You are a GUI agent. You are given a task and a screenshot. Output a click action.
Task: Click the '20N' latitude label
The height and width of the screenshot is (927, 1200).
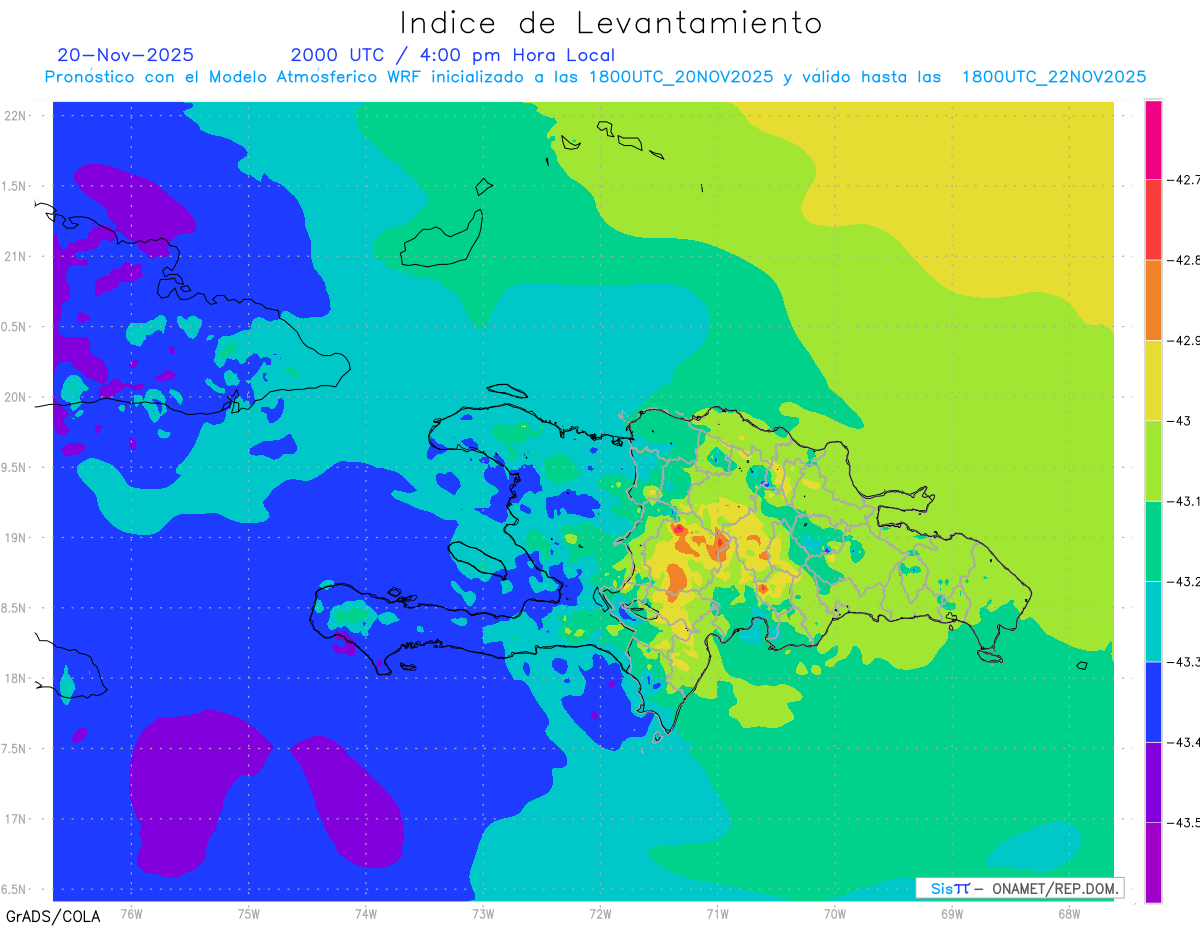coord(16,397)
